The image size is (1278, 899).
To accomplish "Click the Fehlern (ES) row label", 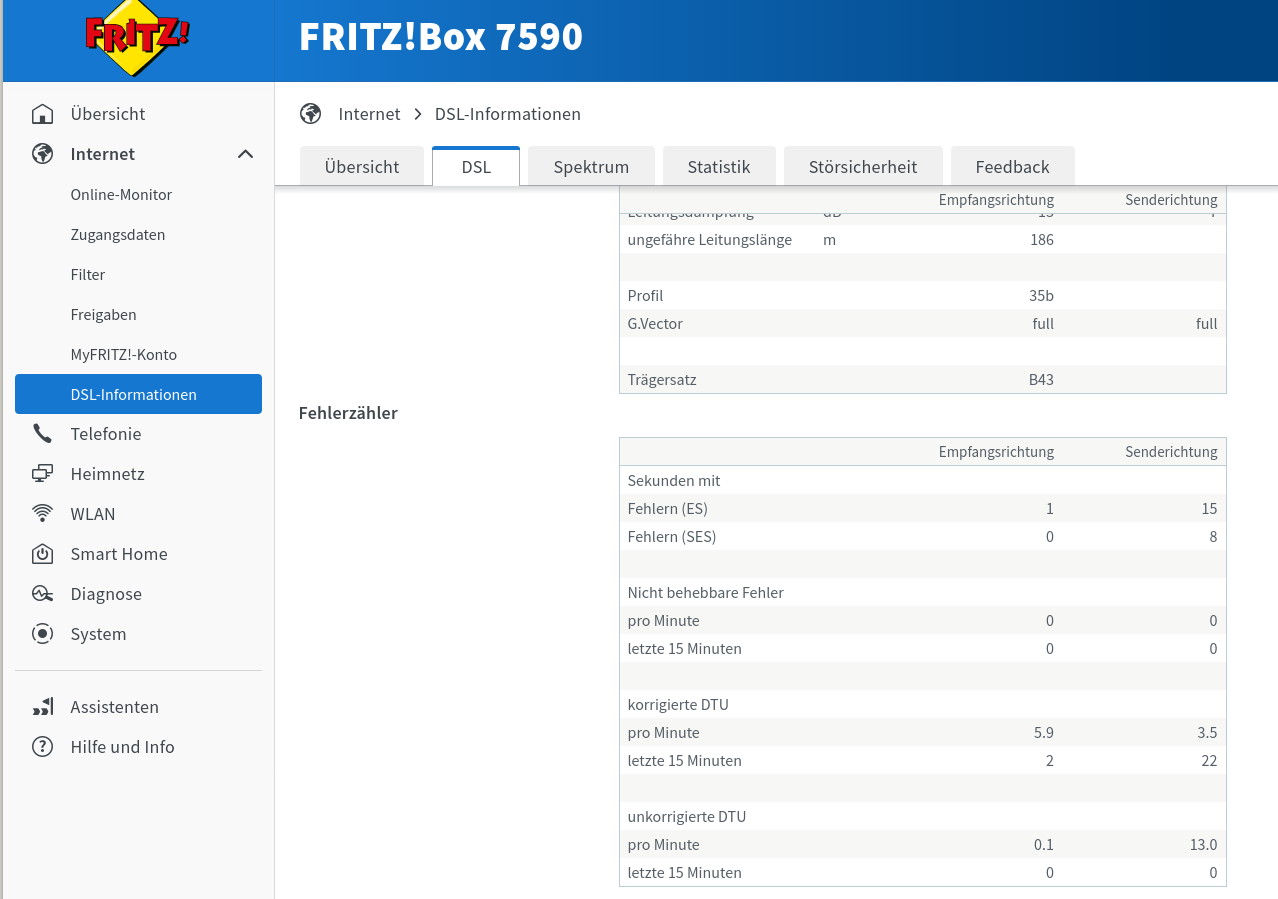I will click(667, 508).
